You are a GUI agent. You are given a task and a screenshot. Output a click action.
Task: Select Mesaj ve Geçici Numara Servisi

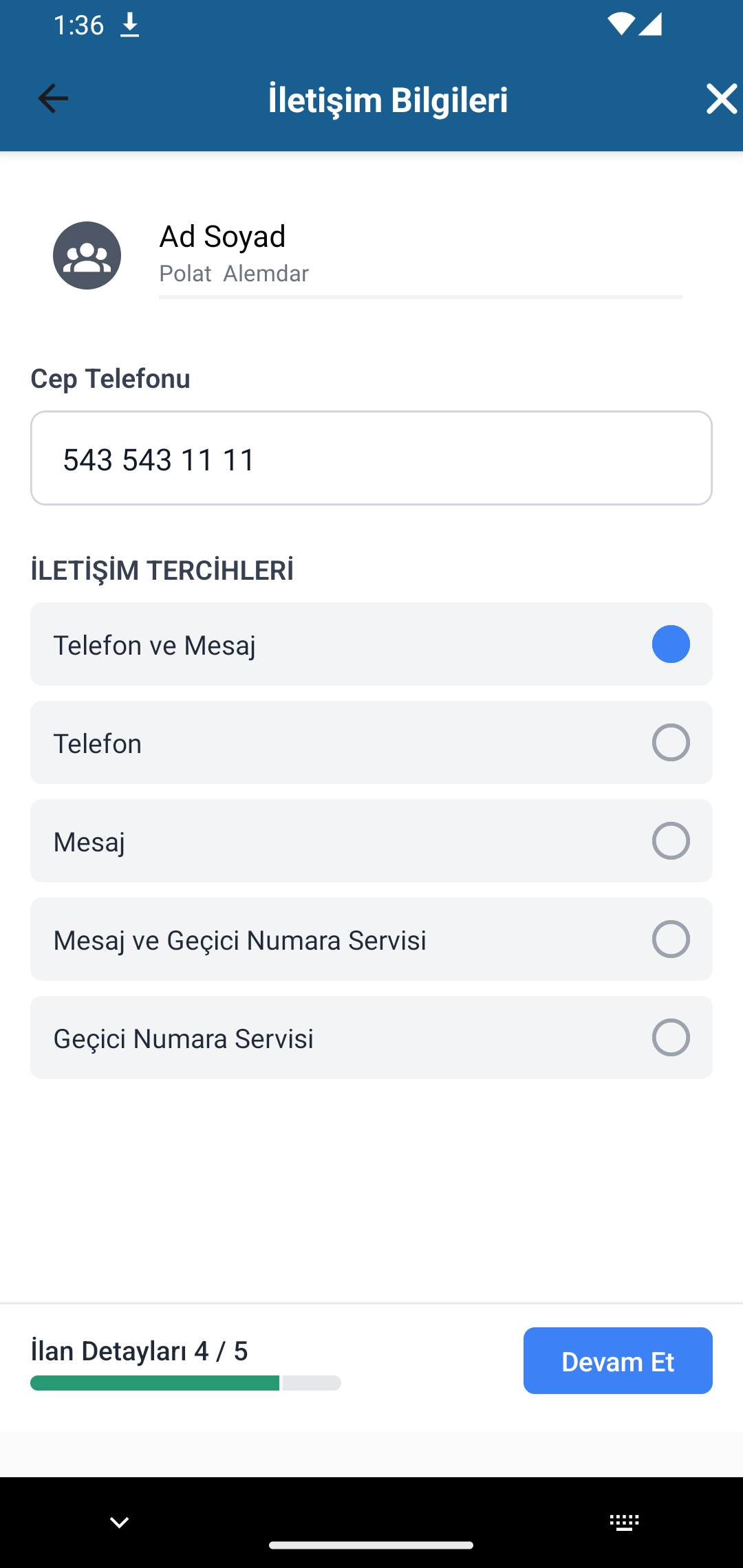coord(671,939)
